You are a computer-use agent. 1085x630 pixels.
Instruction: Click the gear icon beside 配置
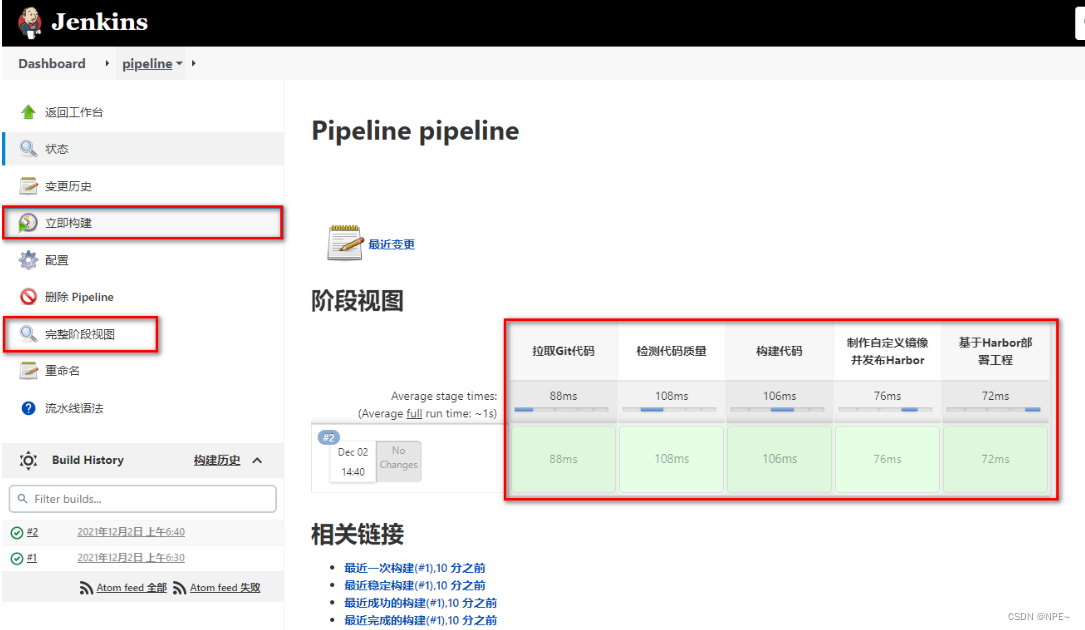coord(28,260)
